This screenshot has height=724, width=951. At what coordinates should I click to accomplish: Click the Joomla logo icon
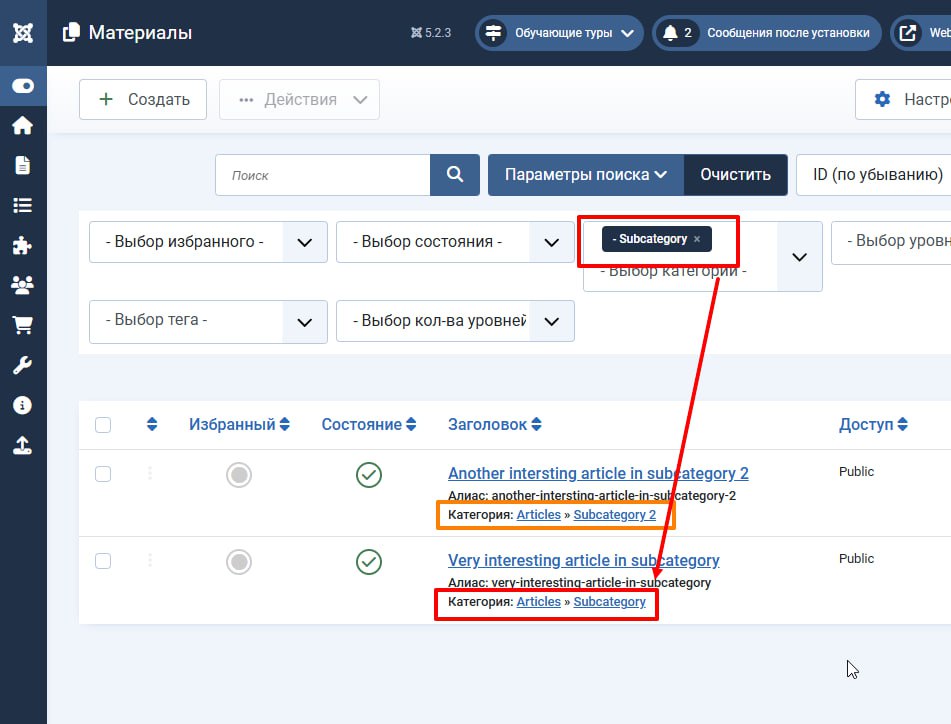pyautogui.click(x=23, y=33)
